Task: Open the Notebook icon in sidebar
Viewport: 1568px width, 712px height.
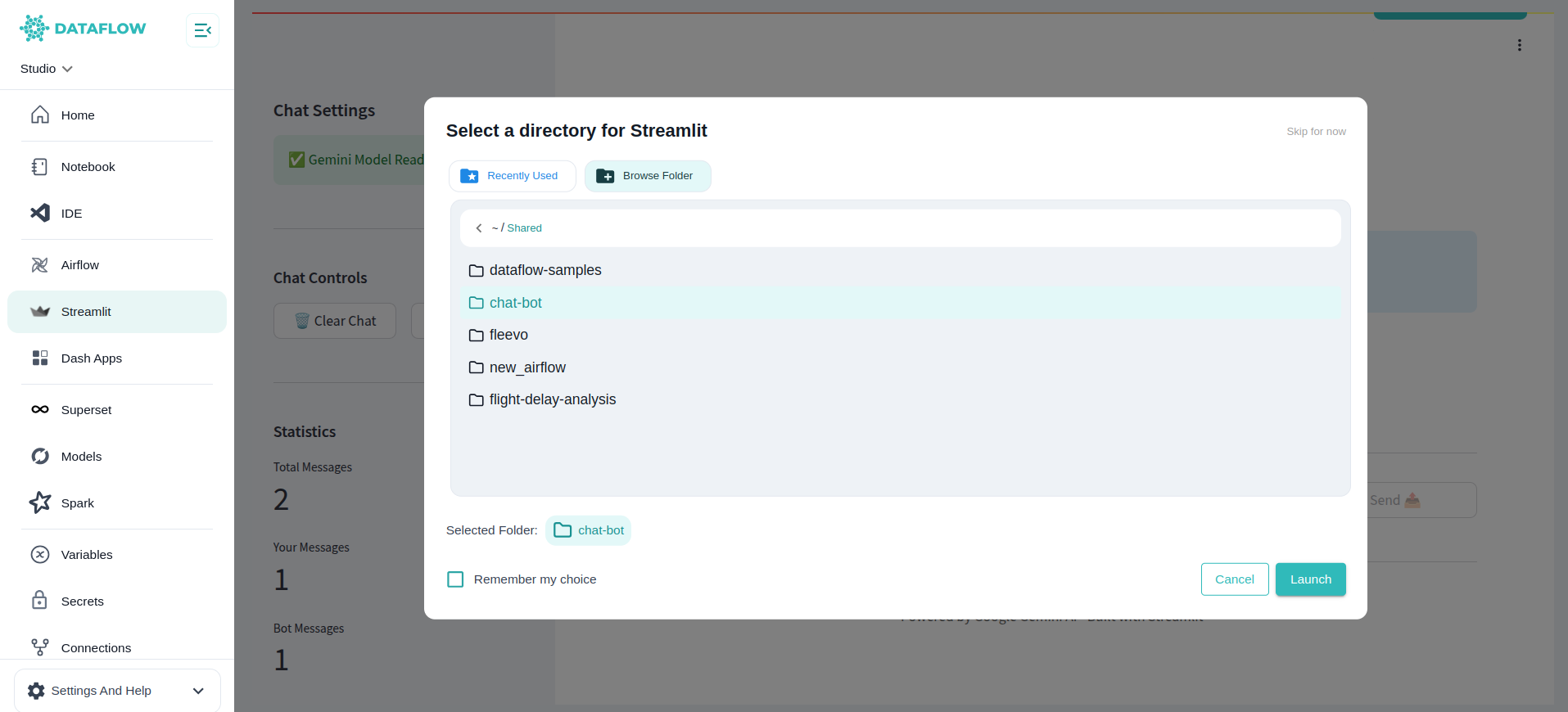Action: (x=39, y=167)
